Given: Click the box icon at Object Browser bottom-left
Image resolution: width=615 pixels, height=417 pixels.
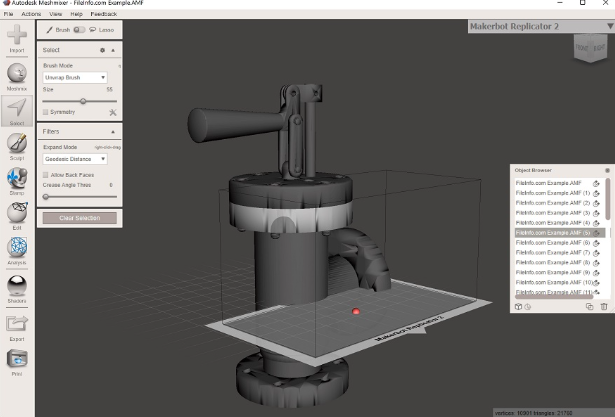Looking at the screenshot, I should 518,307.
